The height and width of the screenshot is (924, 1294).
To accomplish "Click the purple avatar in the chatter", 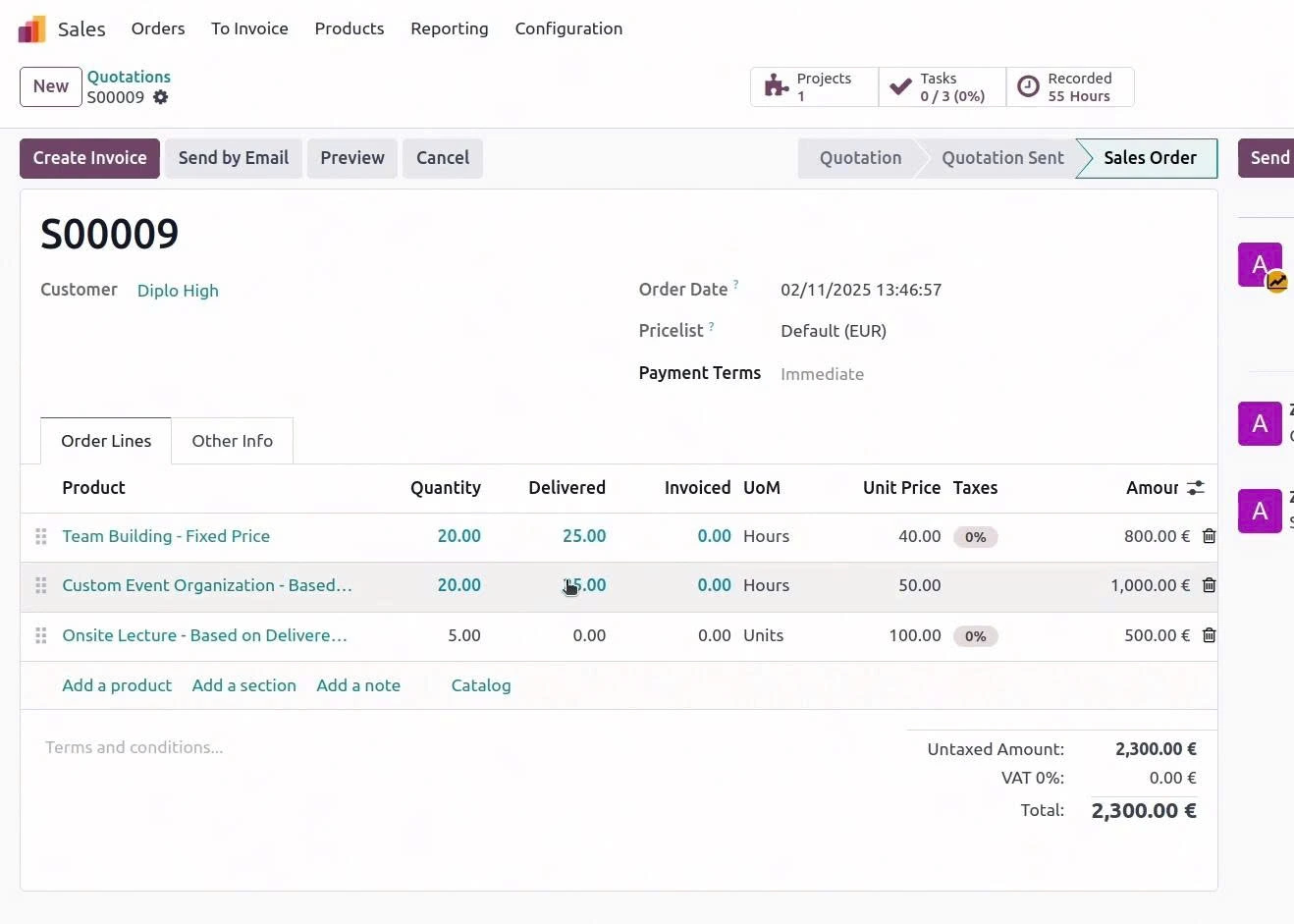I will coord(1260,264).
